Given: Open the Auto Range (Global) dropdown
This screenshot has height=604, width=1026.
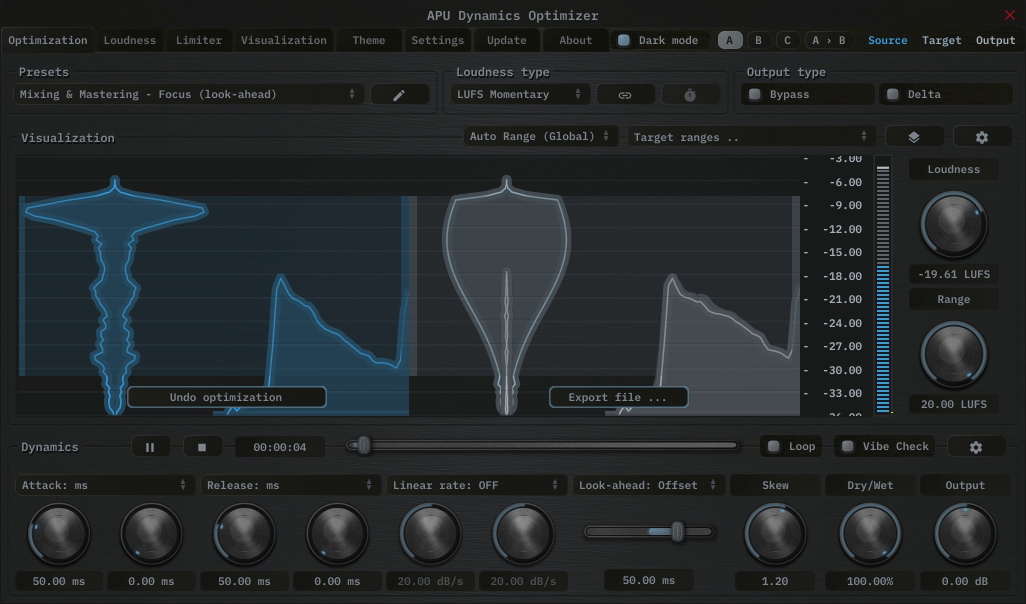Looking at the screenshot, I should (x=541, y=137).
